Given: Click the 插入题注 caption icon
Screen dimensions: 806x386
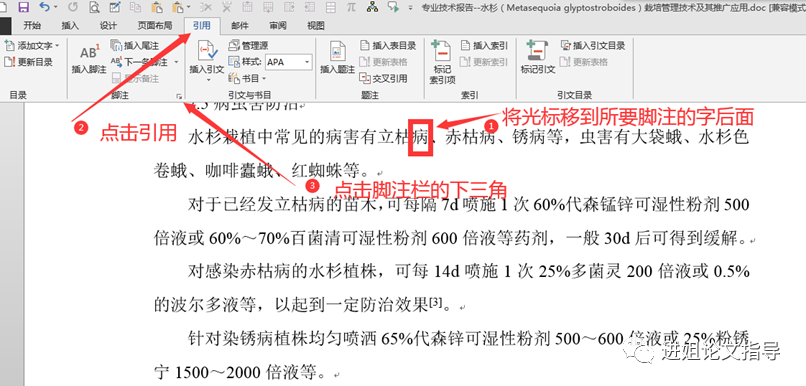Looking at the screenshot, I should [x=337, y=52].
